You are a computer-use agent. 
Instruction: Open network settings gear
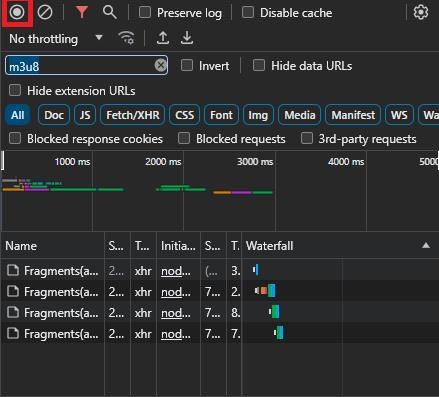pos(421,12)
